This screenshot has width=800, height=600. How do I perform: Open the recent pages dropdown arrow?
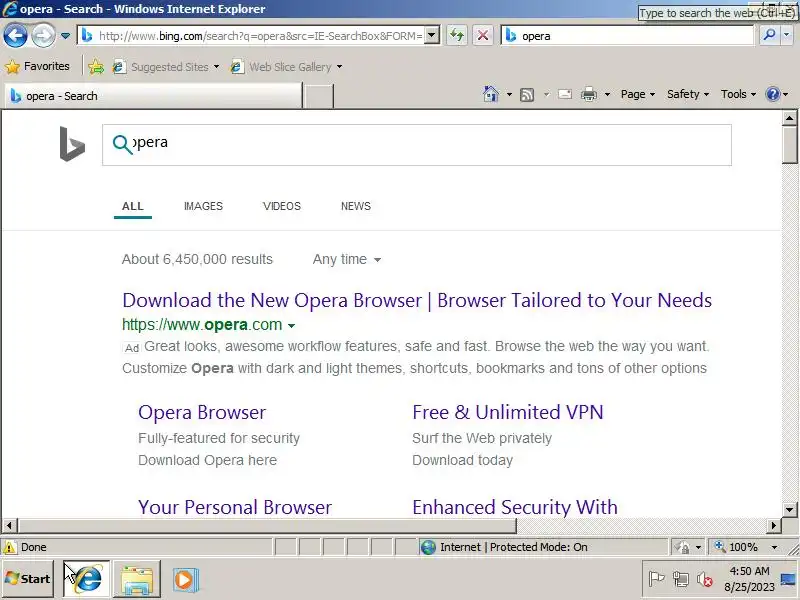tap(65, 36)
